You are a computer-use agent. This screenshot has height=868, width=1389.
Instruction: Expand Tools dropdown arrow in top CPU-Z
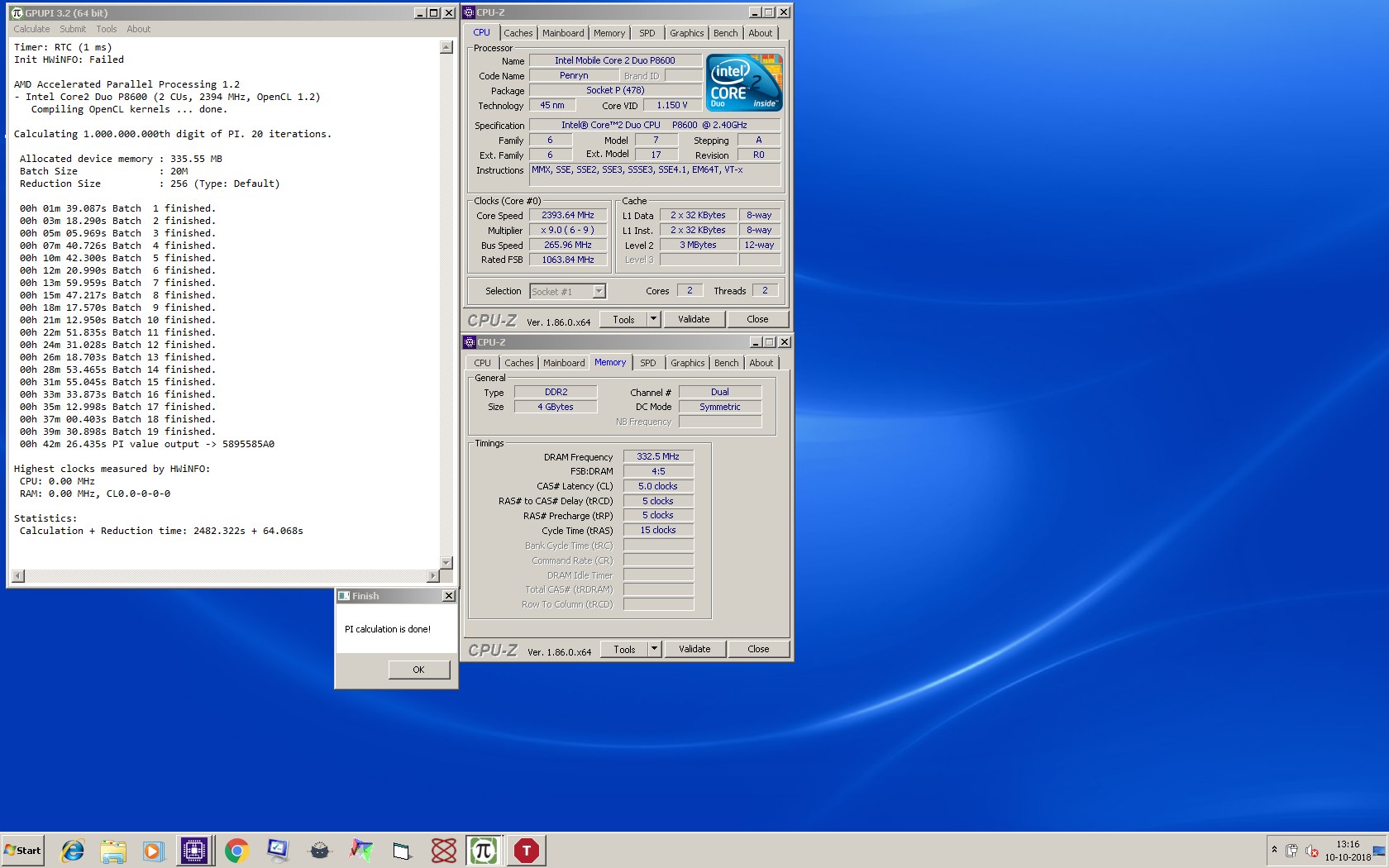tap(653, 319)
